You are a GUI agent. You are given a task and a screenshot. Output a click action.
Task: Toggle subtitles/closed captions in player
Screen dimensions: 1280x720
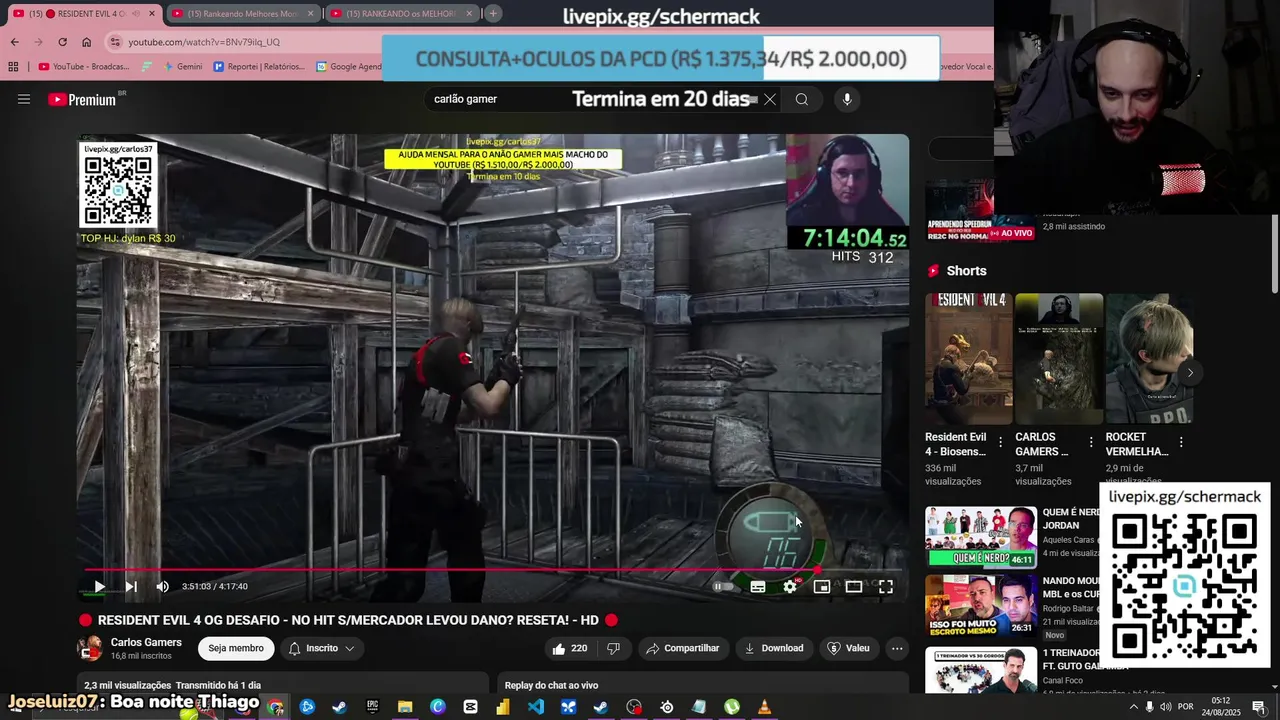pyautogui.click(x=758, y=587)
